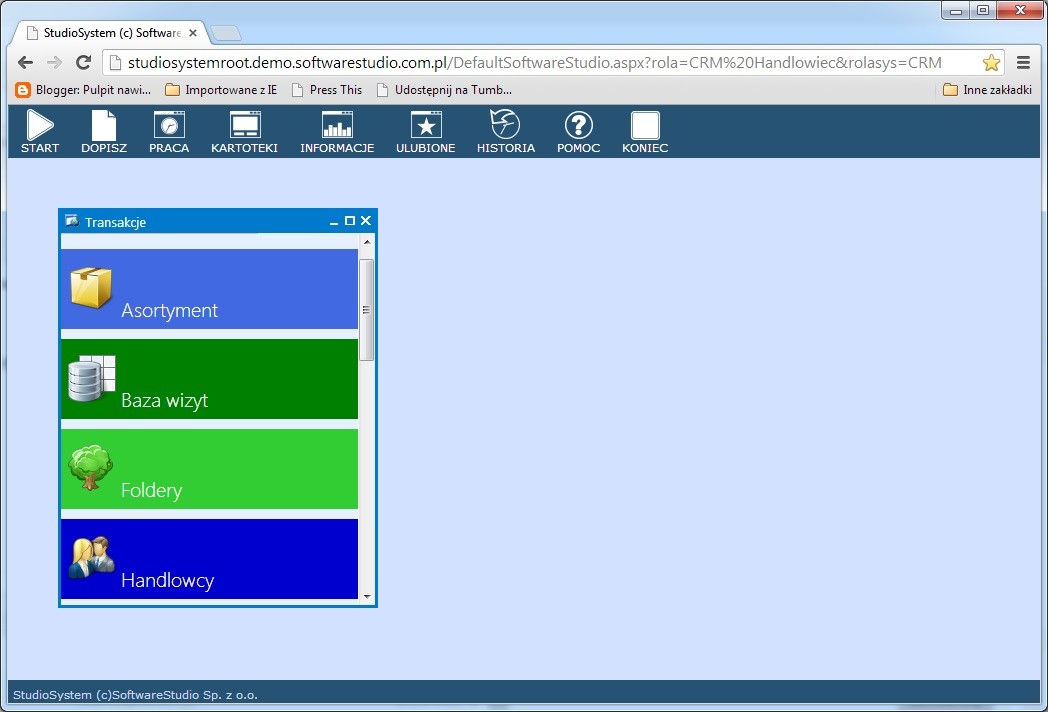The height and width of the screenshot is (712, 1048).
Task: Click the Foldery tree icon
Action: 90,467
